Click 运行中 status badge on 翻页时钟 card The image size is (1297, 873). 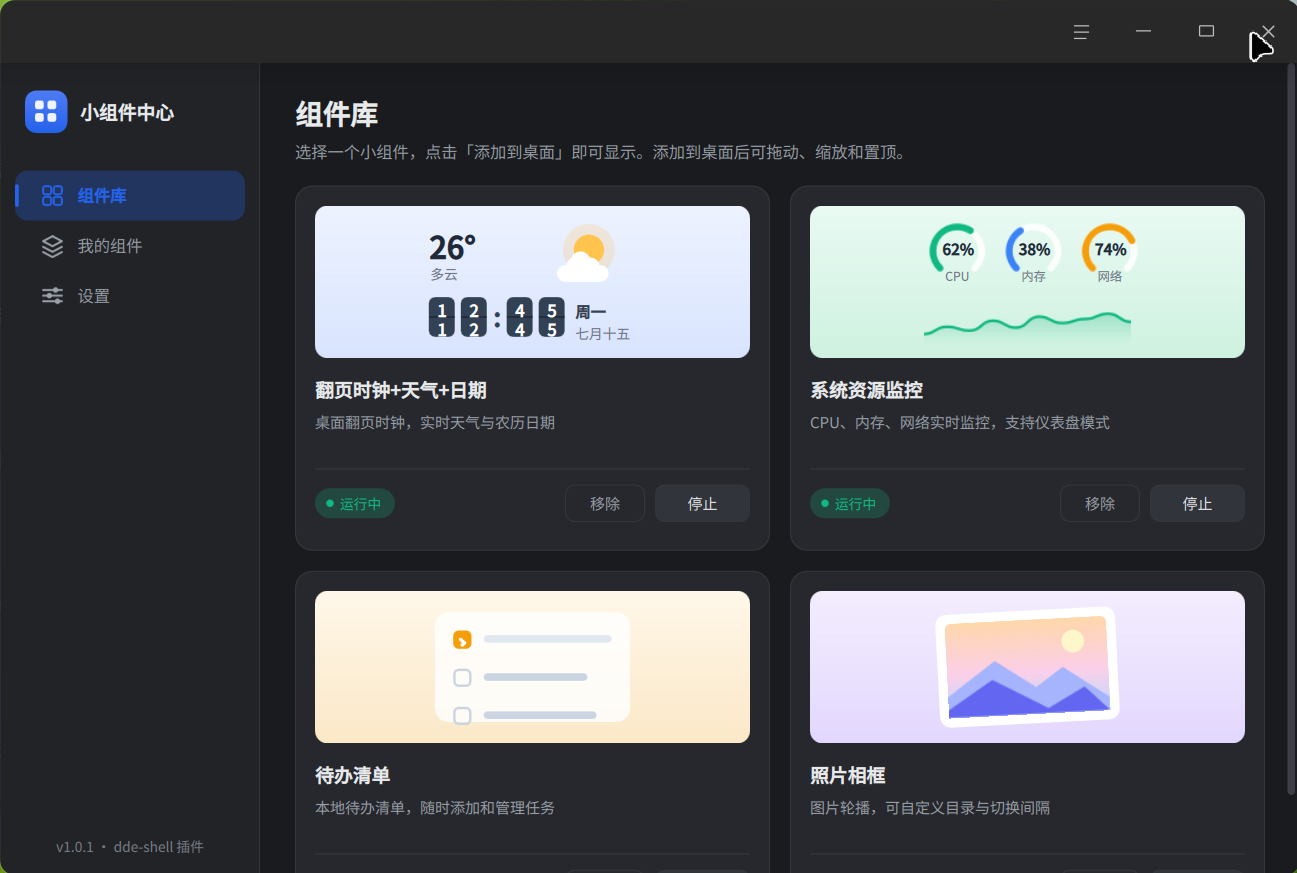355,504
